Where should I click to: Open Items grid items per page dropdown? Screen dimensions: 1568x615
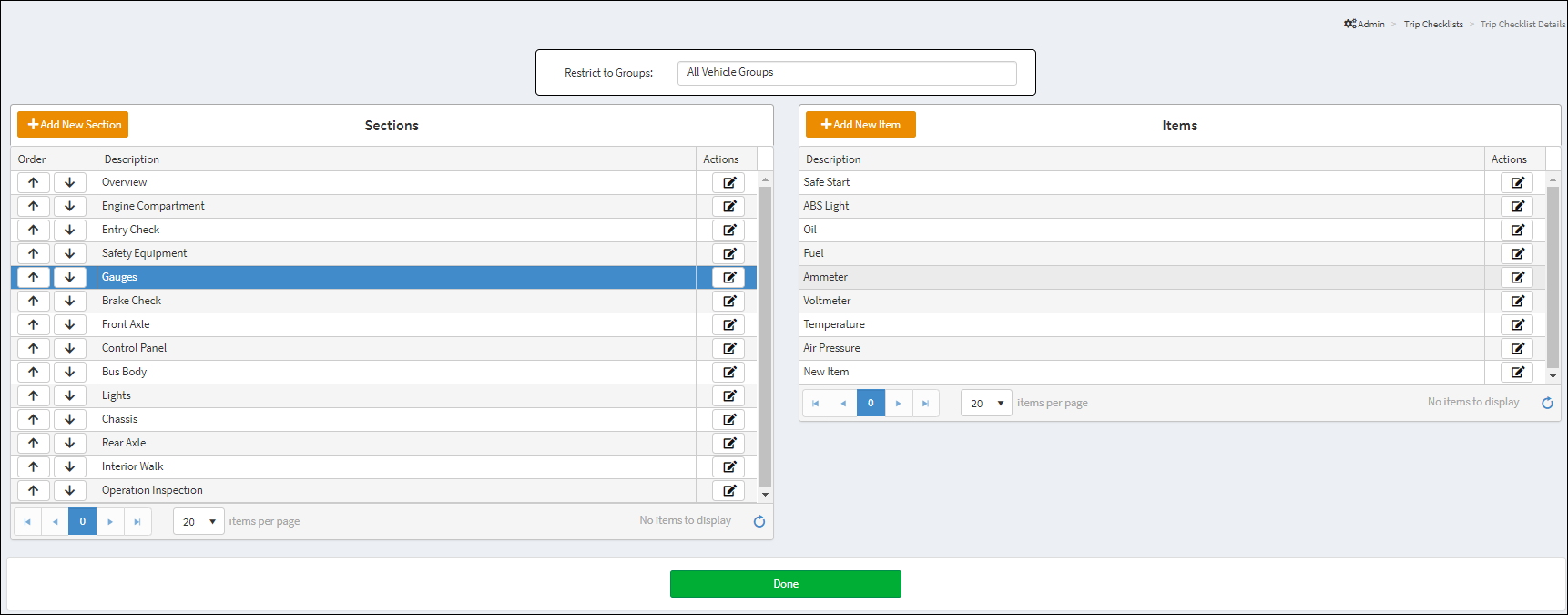click(x=986, y=403)
